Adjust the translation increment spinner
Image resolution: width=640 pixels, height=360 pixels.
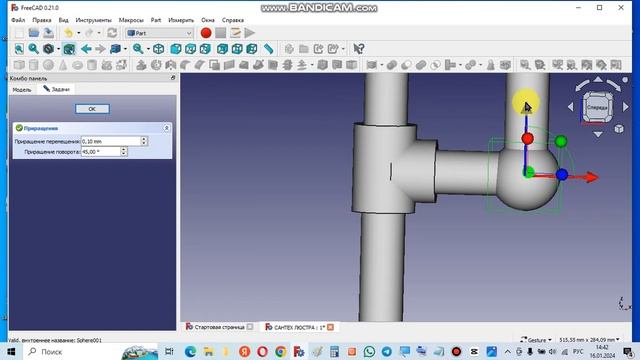click(144, 141)
